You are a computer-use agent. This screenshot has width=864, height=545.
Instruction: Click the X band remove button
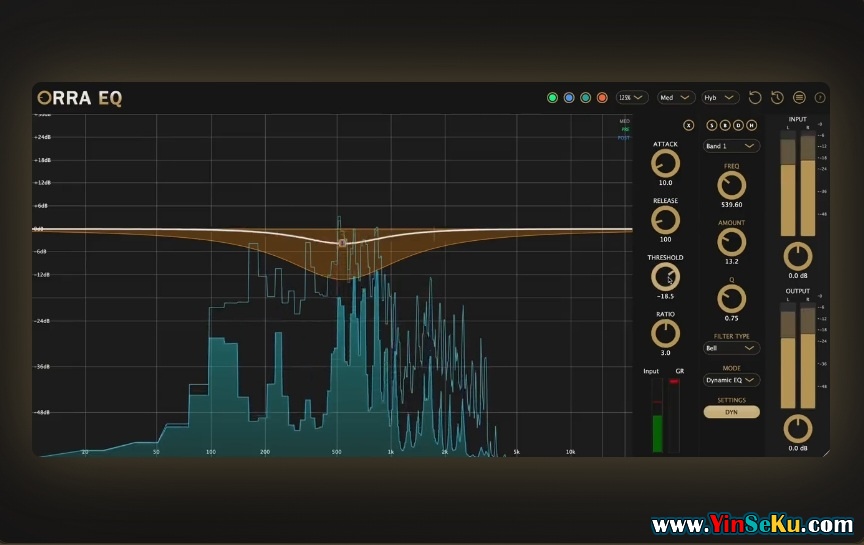688,126
